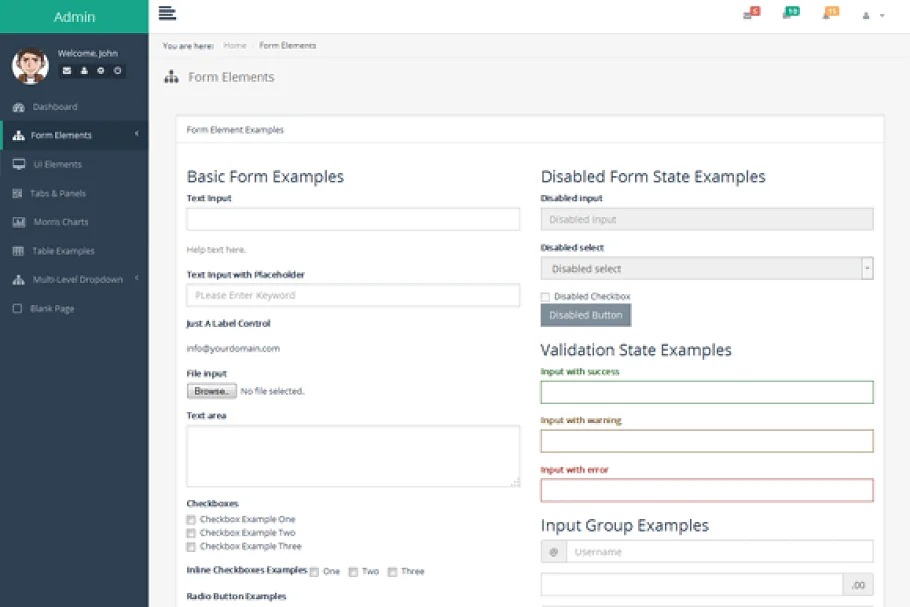
Task: Open notifications with the red badge
Action: coord(750,14)
